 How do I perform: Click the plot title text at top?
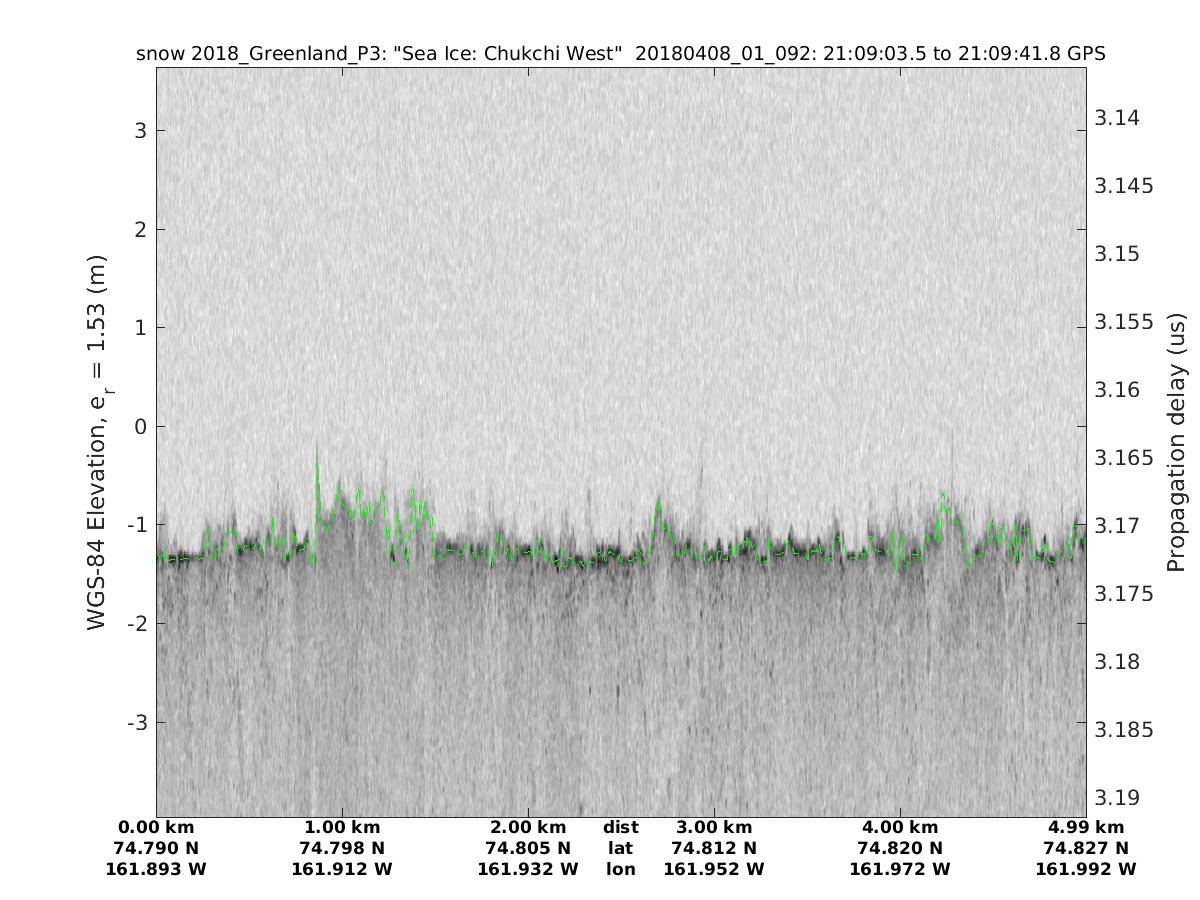pyautogui.click(x=620, y=54)
